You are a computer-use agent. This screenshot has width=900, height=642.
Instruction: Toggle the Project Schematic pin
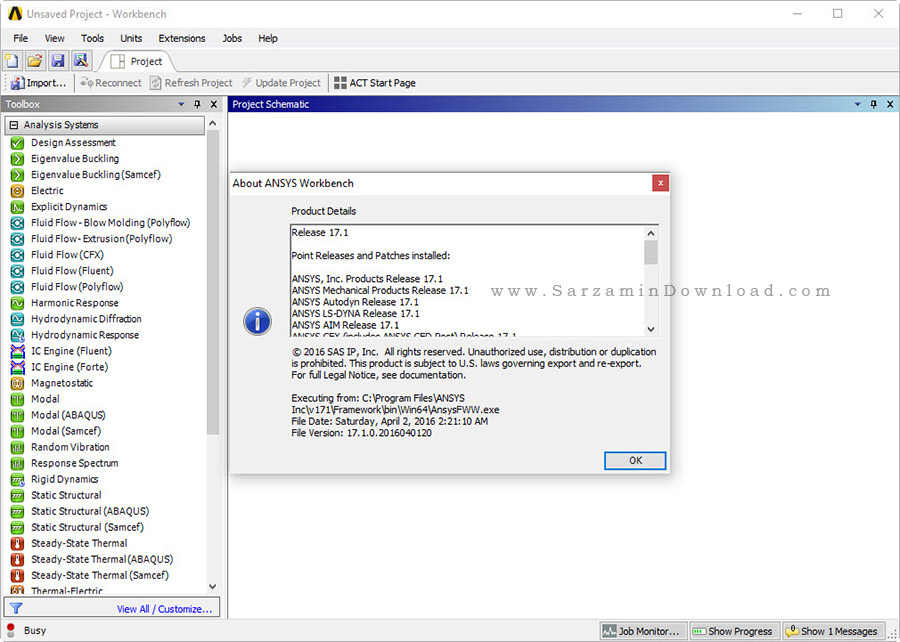click(x=874, y=104)
